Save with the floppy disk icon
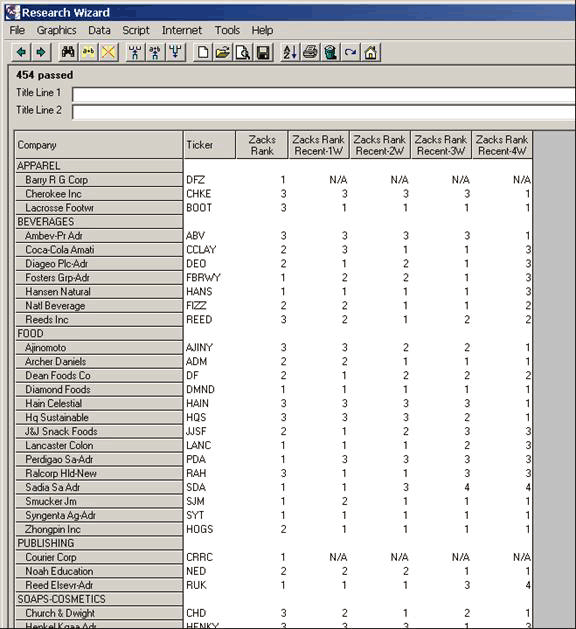The width and height of the screenshot is (576, 629). [263, 52]
